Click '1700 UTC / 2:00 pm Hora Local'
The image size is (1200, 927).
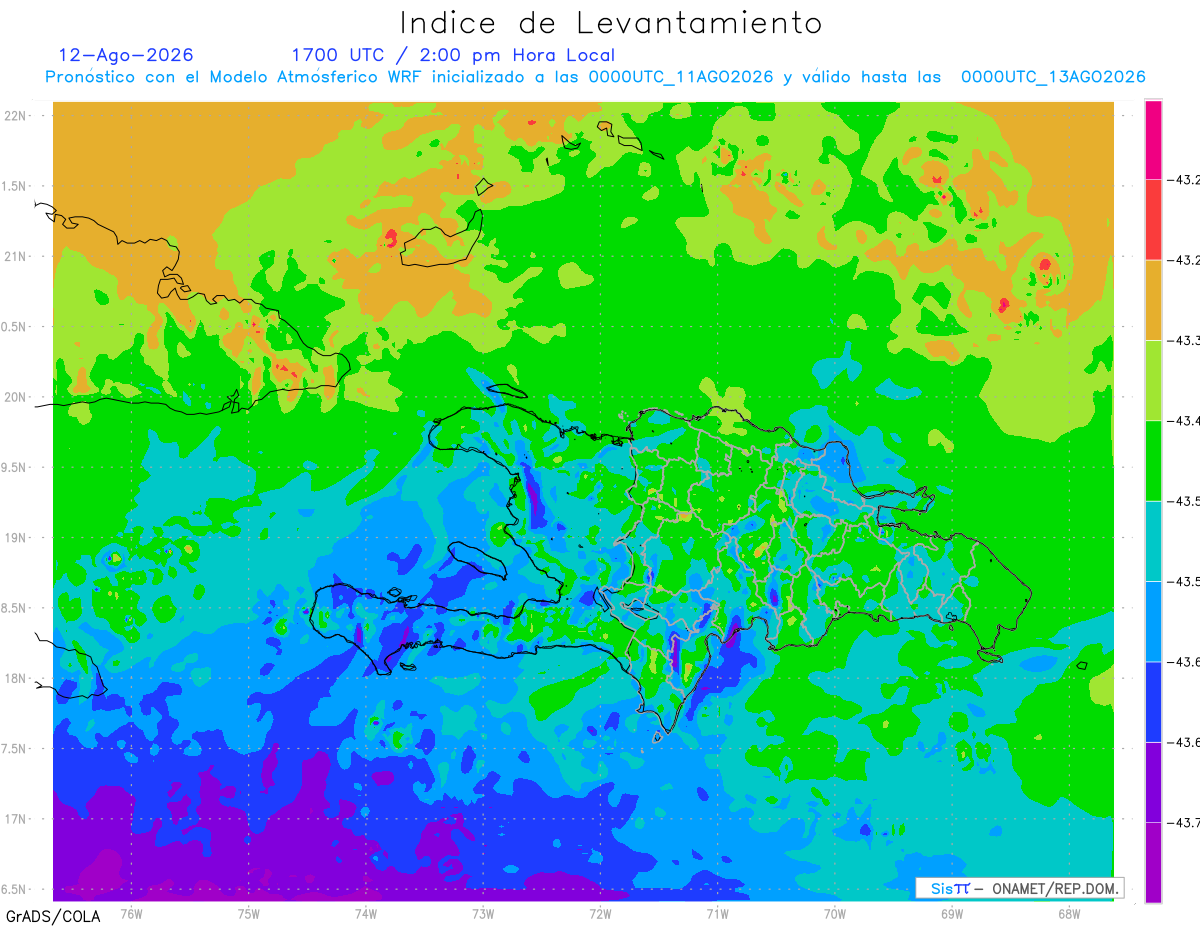pyautogui.click(x=453, y=55)
